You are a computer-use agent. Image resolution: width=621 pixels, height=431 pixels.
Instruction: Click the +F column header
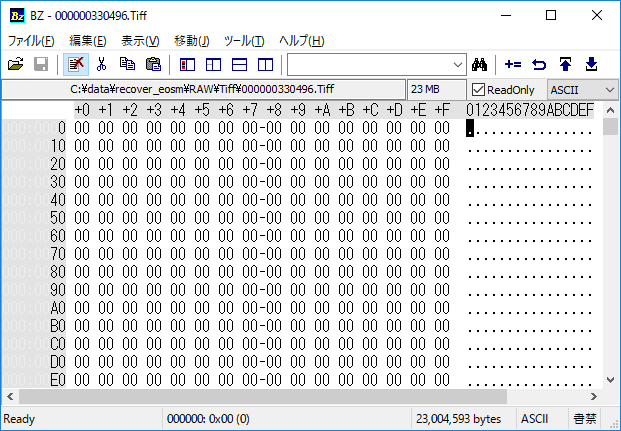442,110
